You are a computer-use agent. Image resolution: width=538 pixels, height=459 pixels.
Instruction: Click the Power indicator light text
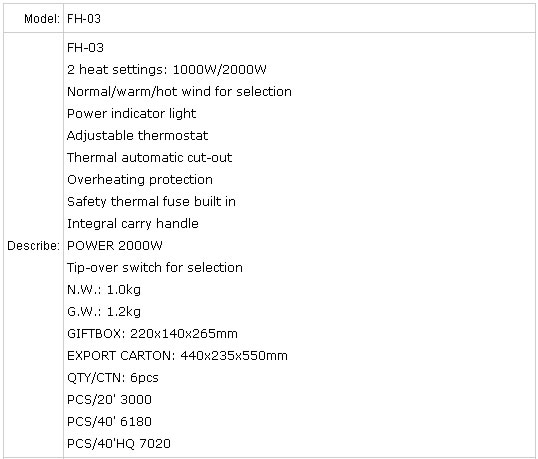[x=131, y=114]
